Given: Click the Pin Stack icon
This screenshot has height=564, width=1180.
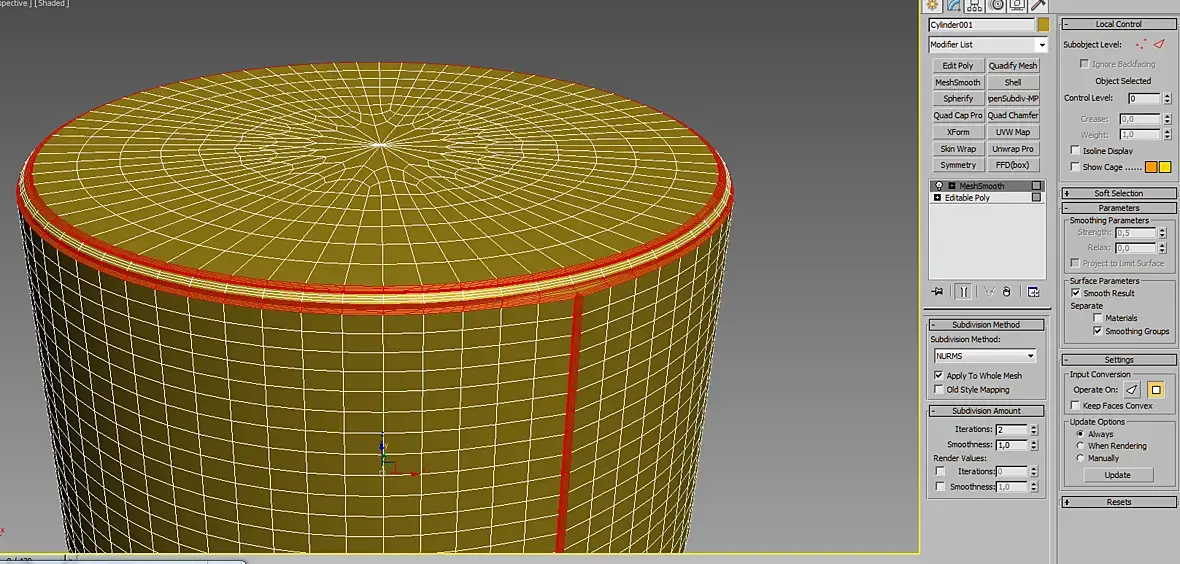Looking at the screenshot, I should click(938, 291).
